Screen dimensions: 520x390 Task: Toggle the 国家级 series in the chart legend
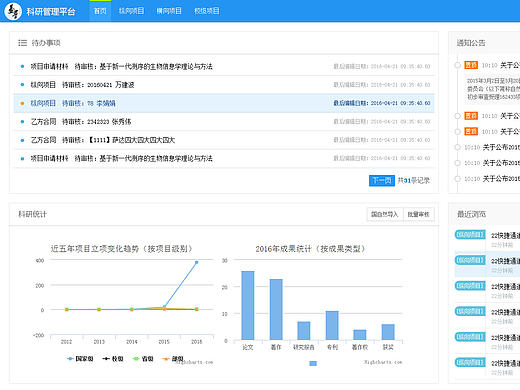click(80, 359)
